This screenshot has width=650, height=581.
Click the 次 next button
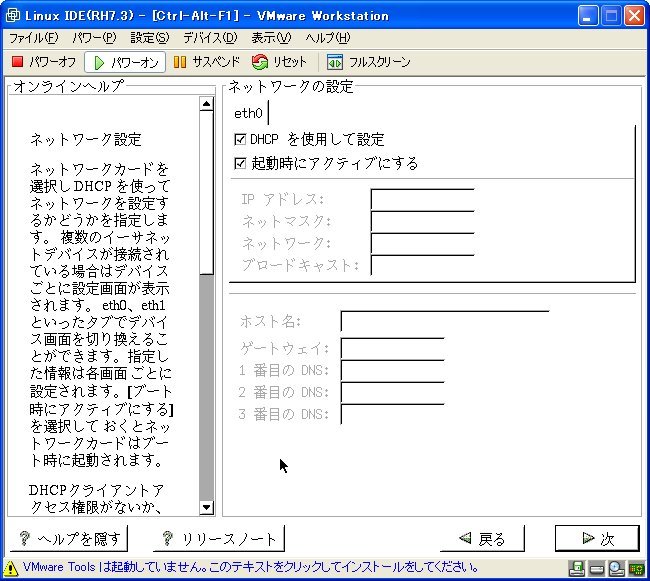click(x=597, y=538)
